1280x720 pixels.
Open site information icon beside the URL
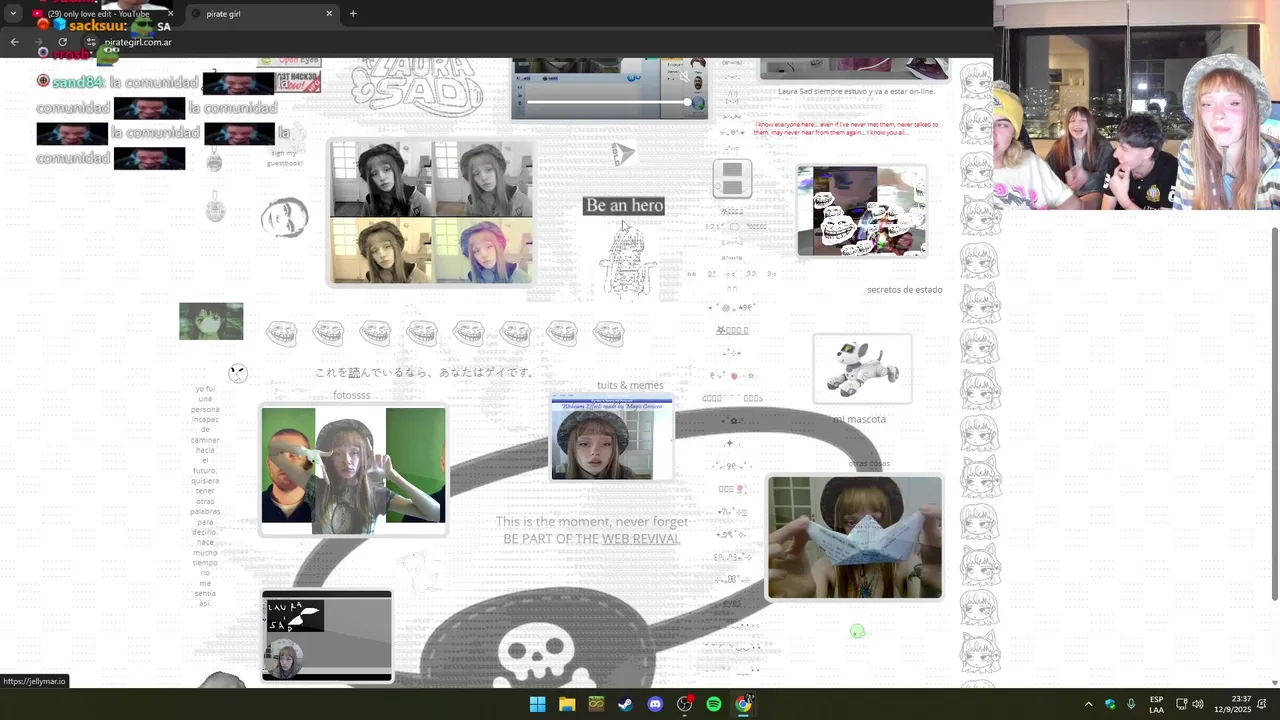(x=90, y=42)
